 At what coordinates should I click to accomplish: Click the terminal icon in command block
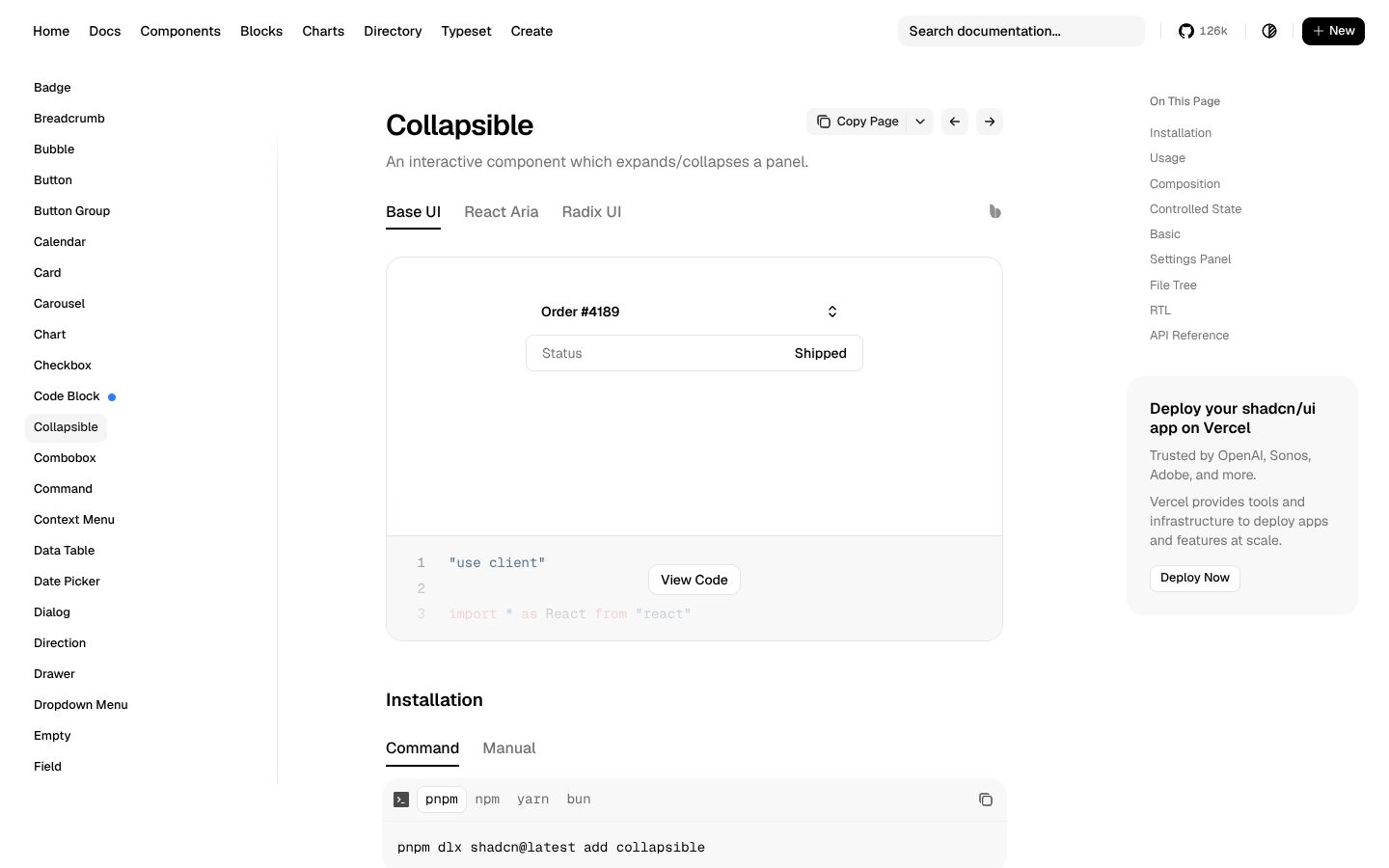tap(401, 800)
